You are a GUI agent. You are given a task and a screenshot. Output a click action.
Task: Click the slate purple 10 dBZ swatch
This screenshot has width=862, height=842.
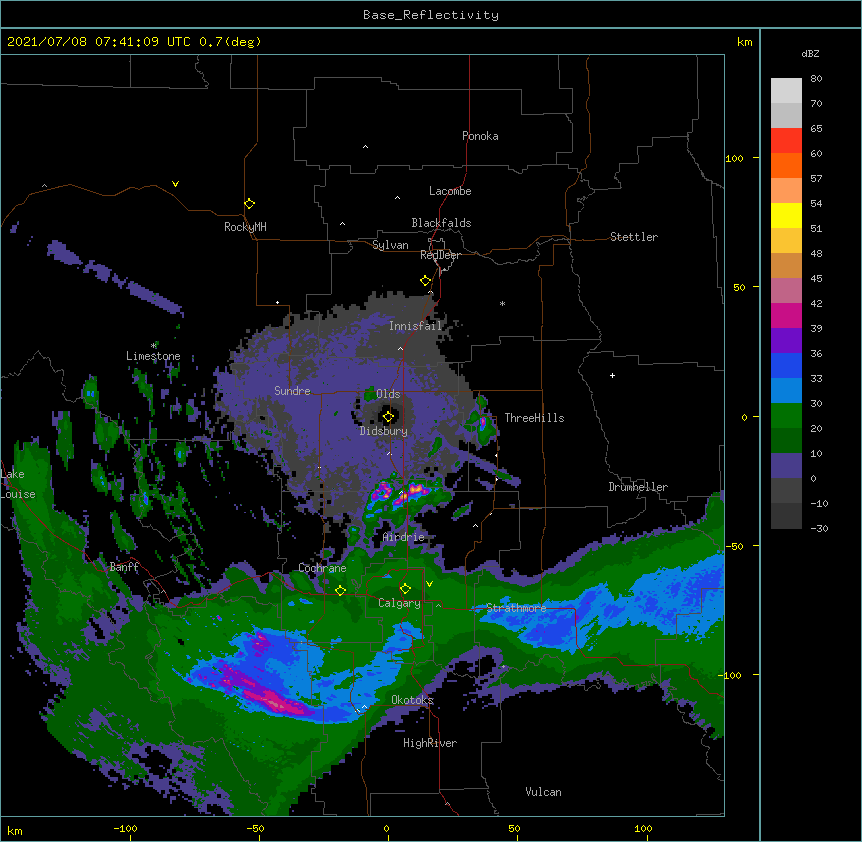786,465
